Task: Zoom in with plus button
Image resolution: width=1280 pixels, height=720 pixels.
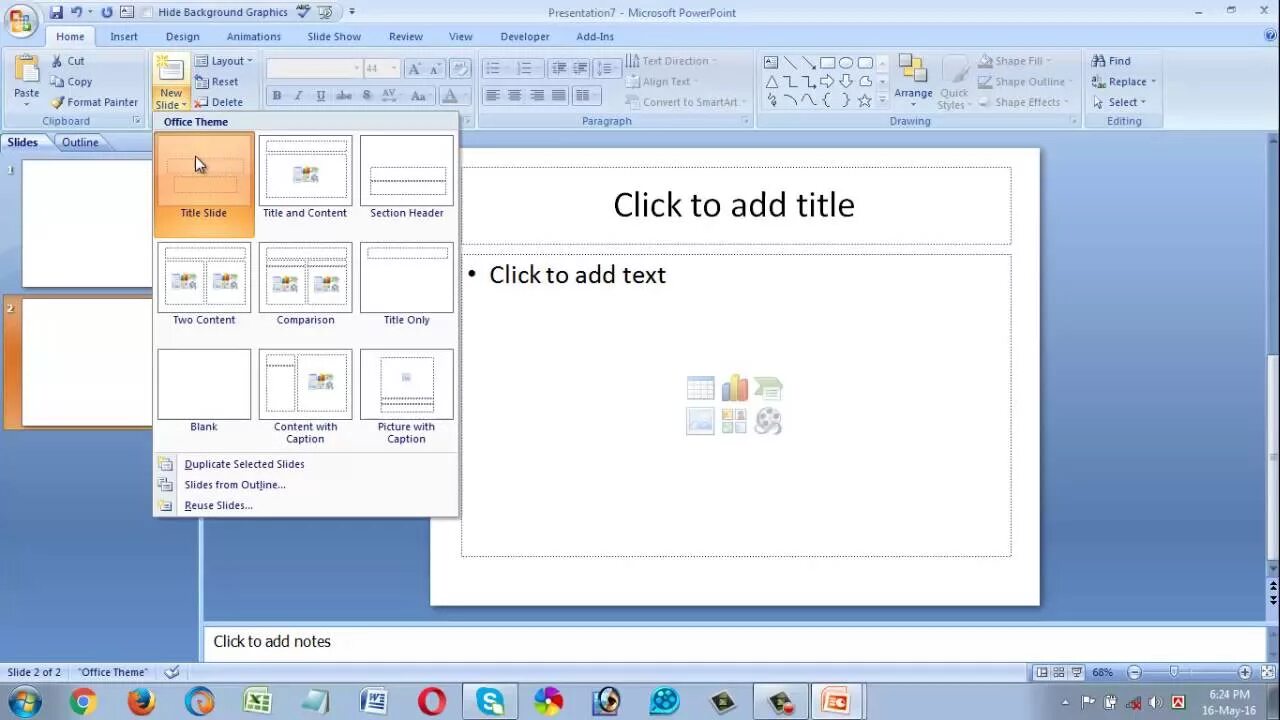Action: coord(1245,672)
